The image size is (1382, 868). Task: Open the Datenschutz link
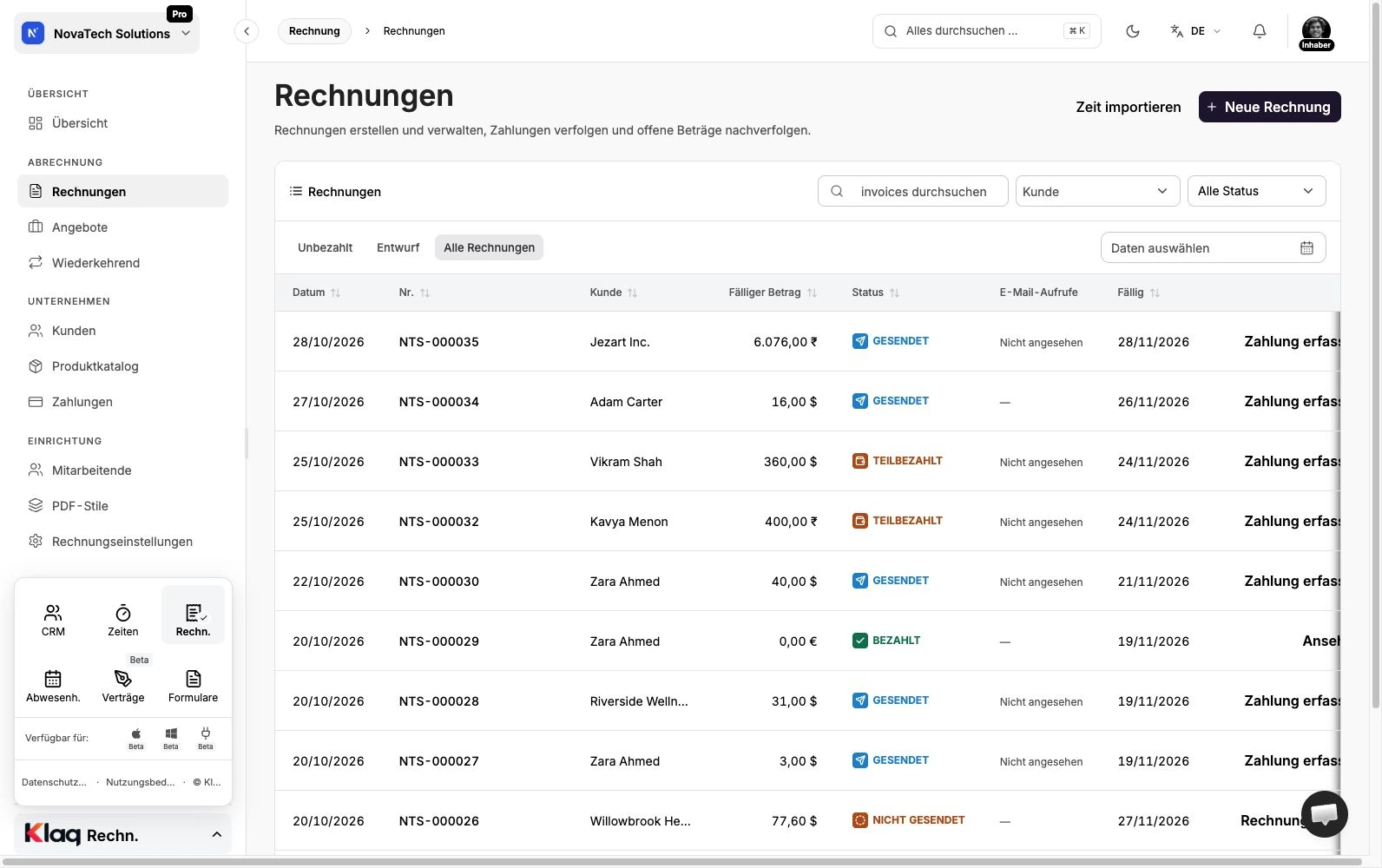54,782
